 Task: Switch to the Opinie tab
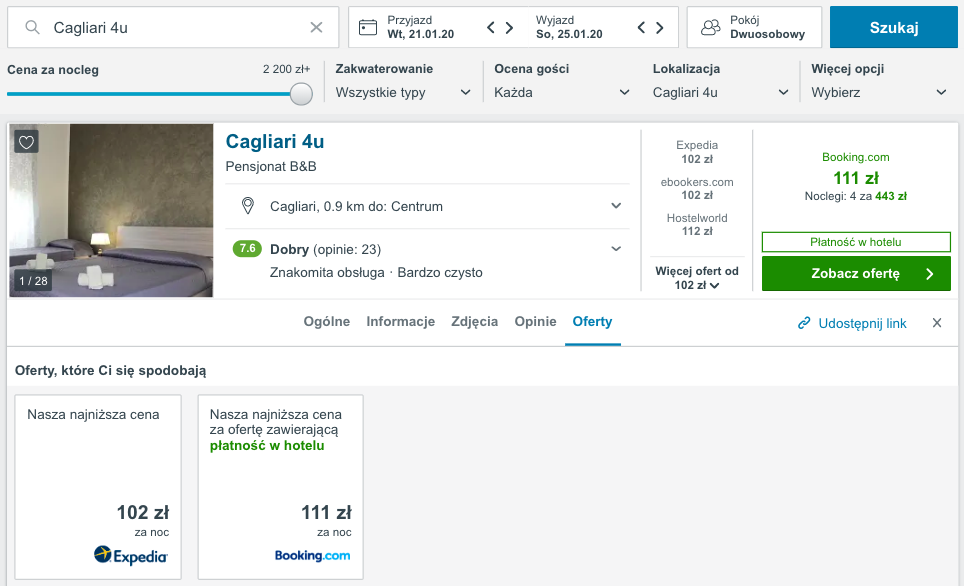(535, 322)
